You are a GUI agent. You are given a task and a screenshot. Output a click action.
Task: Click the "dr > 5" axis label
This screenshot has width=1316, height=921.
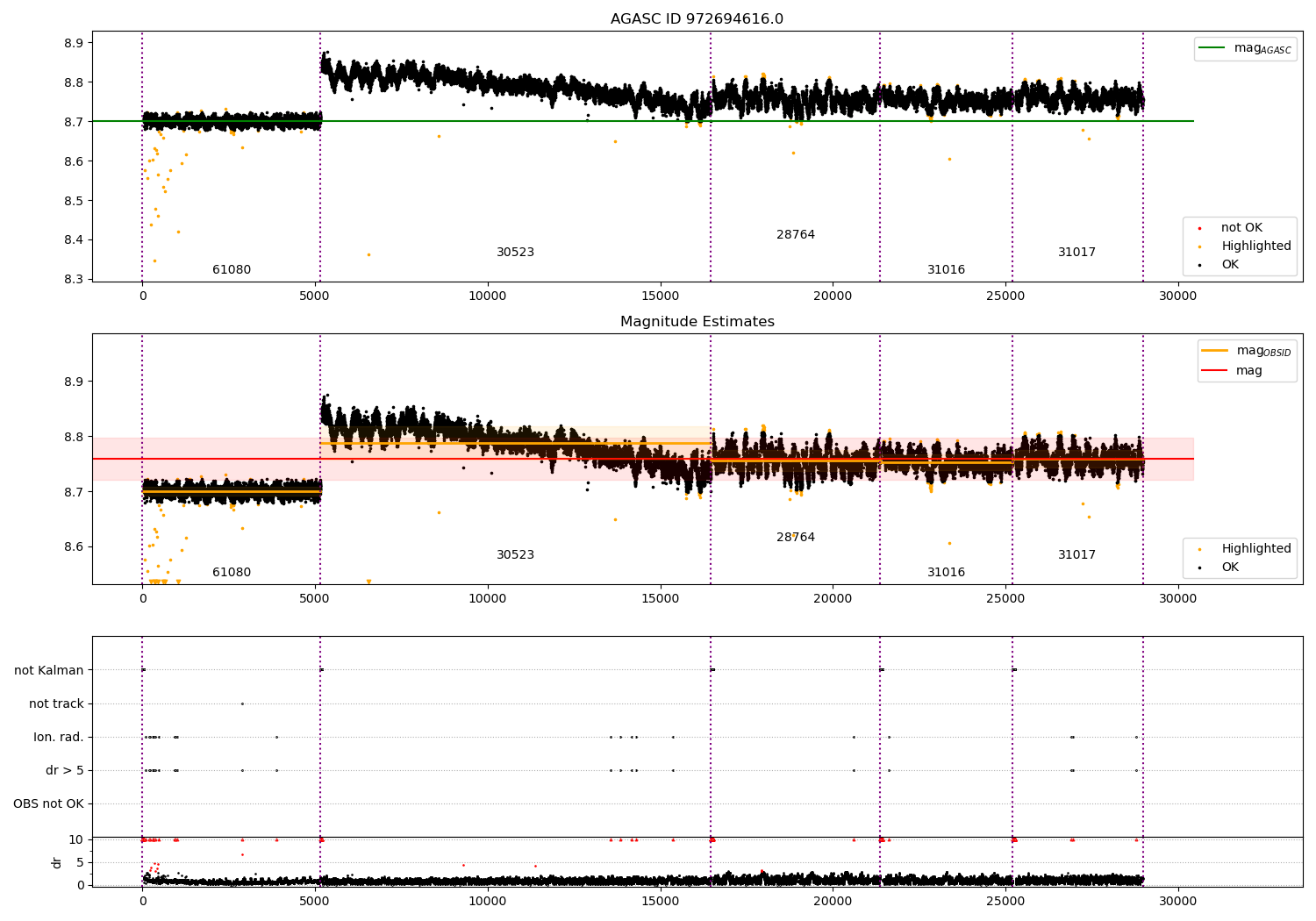coord(65,770)
